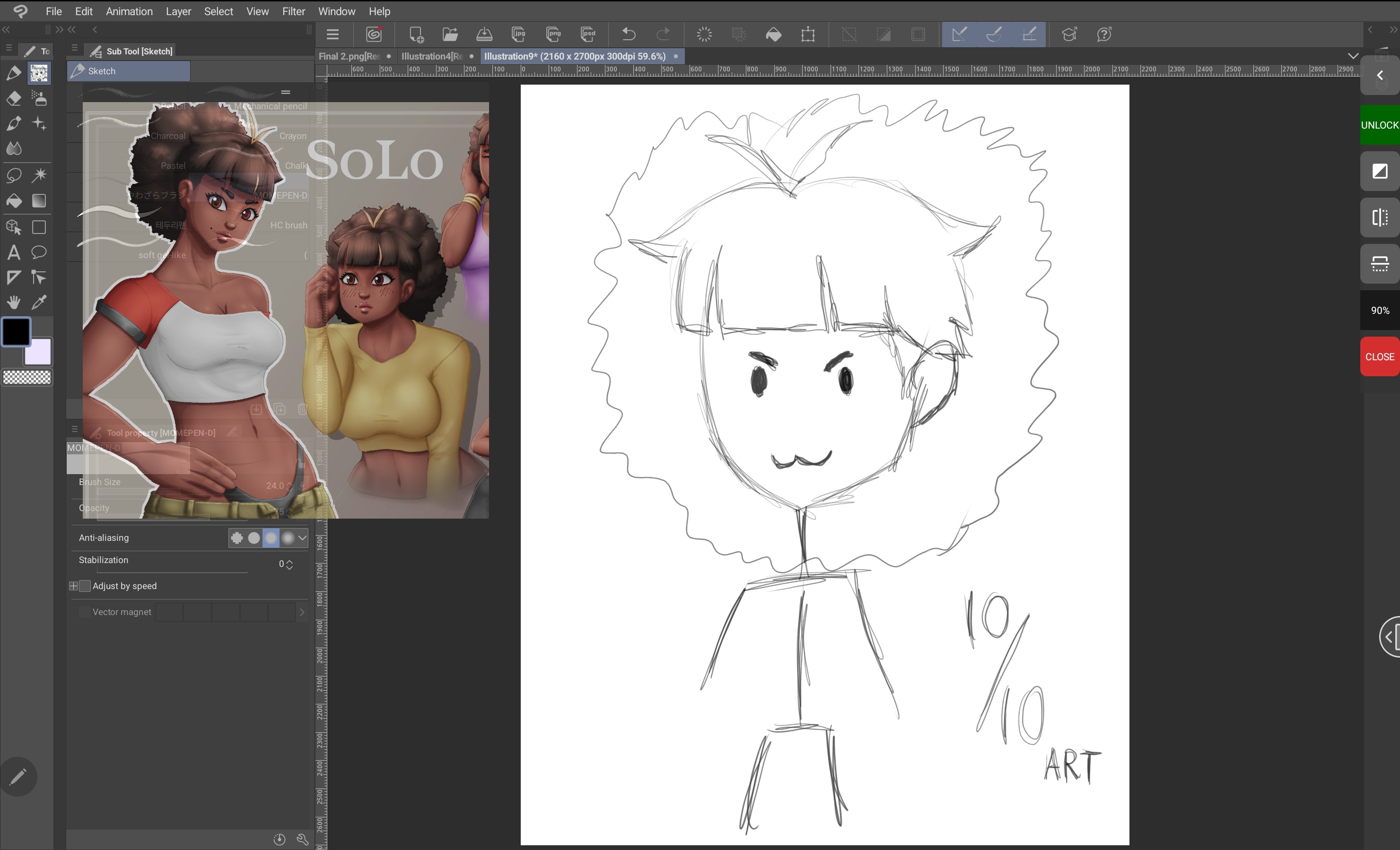1400x850 pixels.
Task: Expand the Anti-aliasing dropdown arrow
Action: [x=302, y=538]
